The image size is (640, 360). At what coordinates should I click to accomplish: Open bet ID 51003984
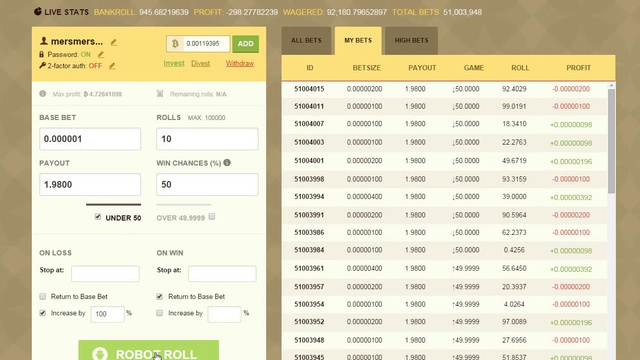tap(309, 250)
